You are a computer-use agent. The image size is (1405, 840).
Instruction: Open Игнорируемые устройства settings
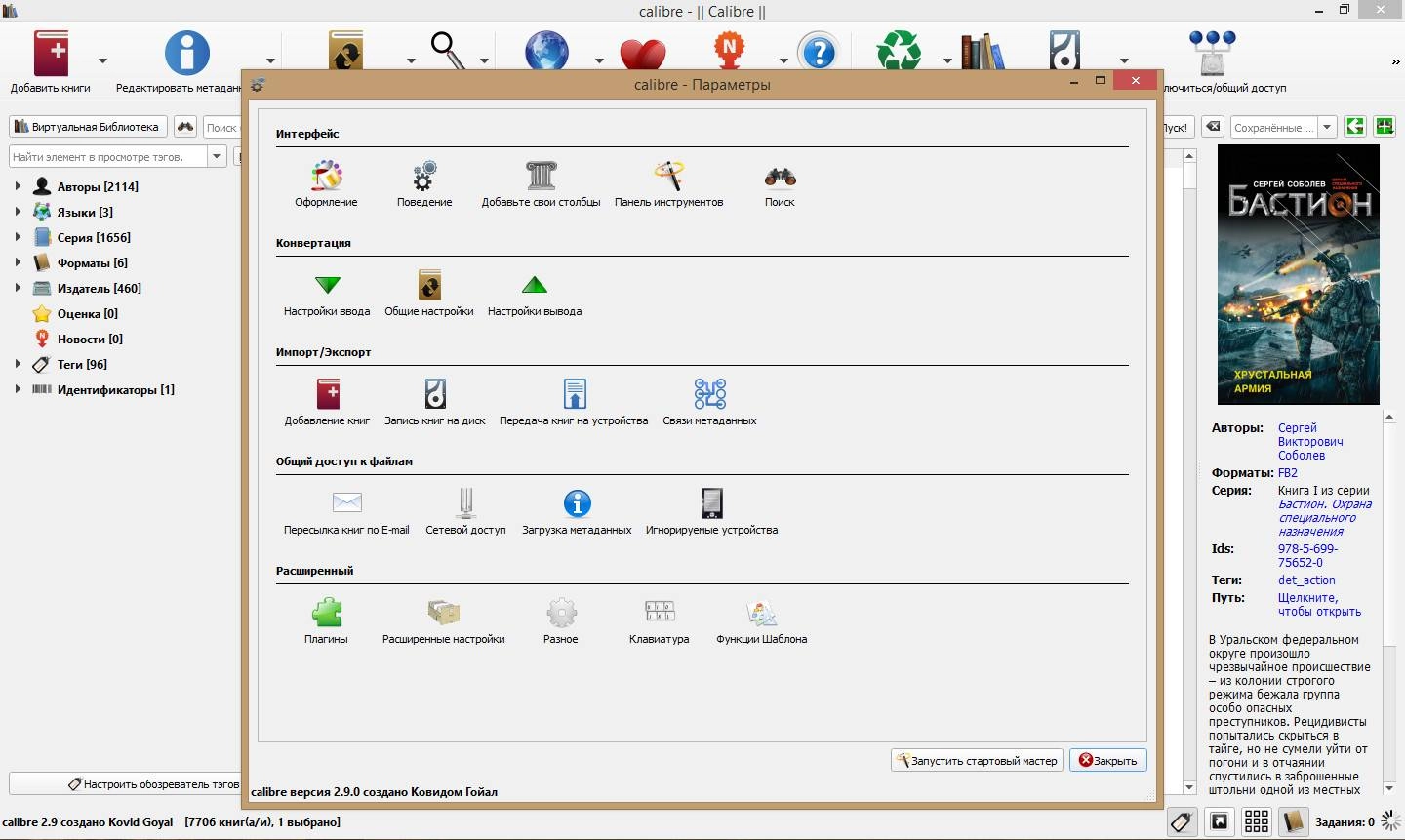click(711, 512)
